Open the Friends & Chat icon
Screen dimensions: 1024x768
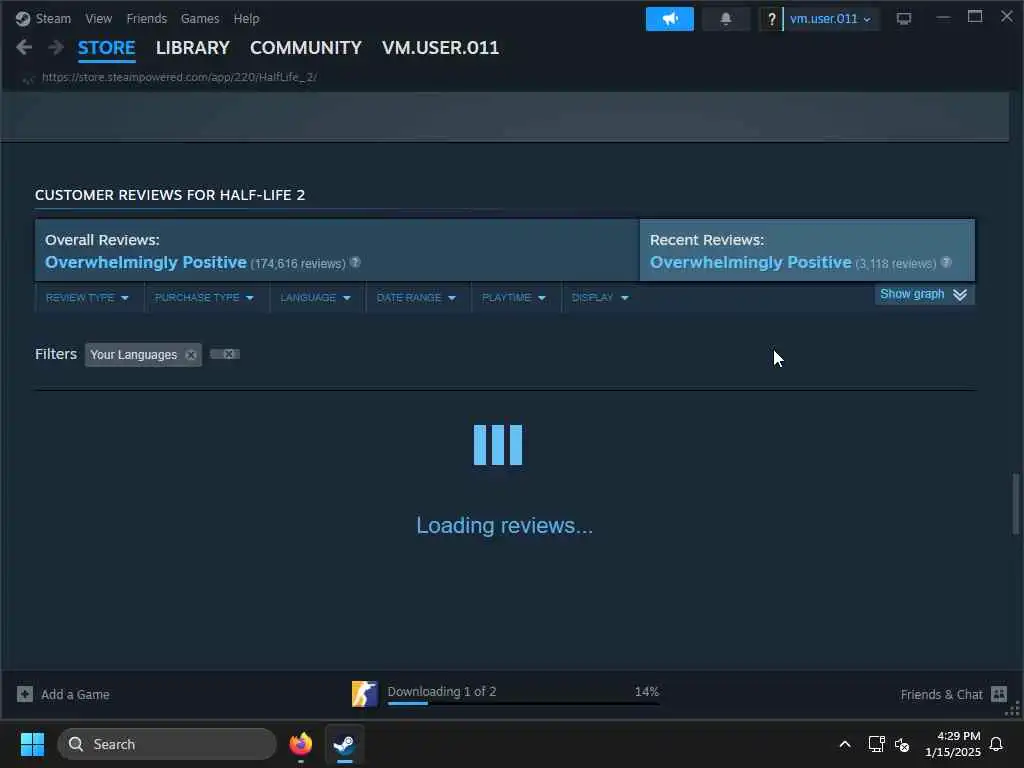999,694
